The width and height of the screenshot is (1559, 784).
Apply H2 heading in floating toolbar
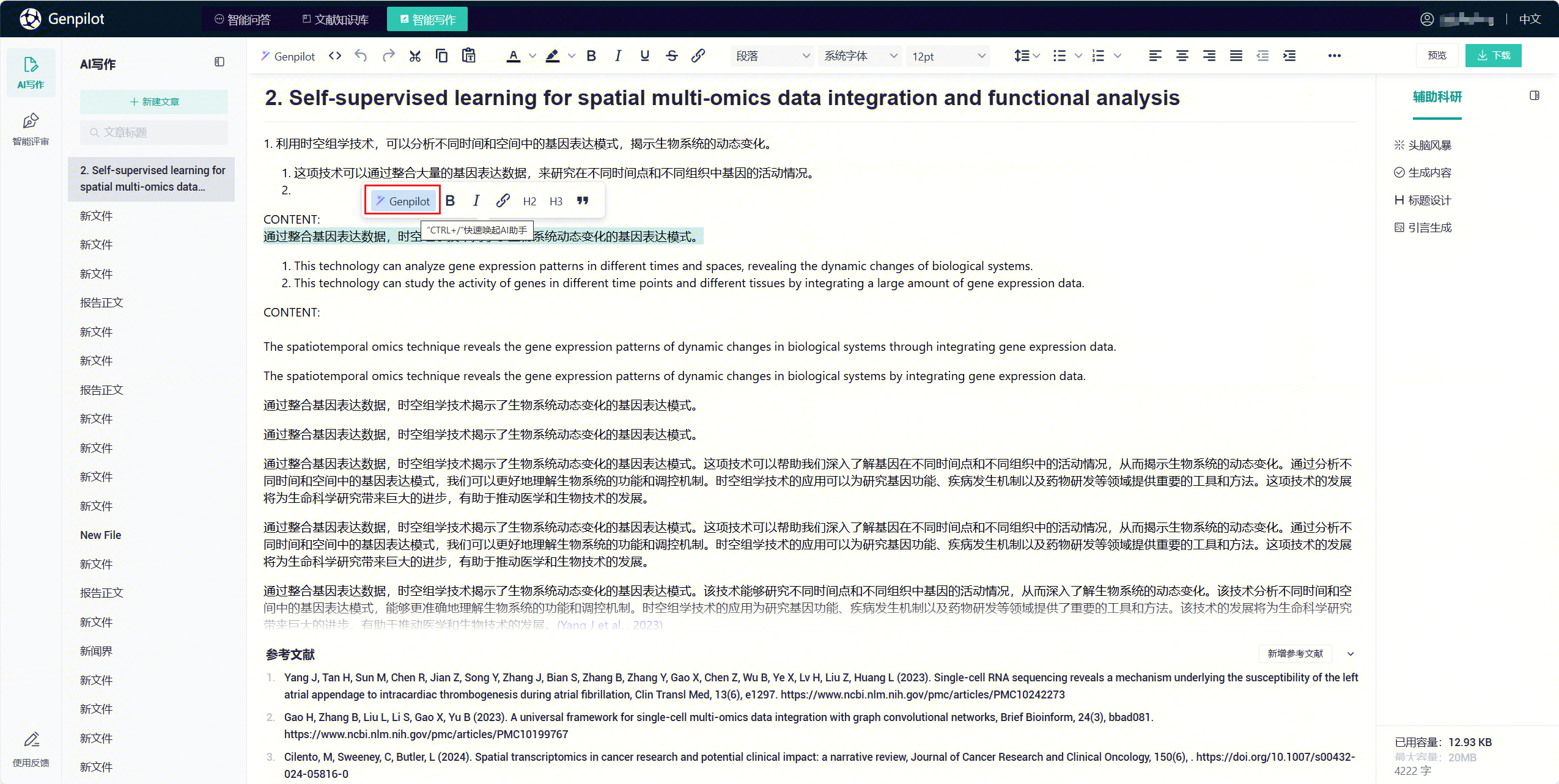(529, 201)
